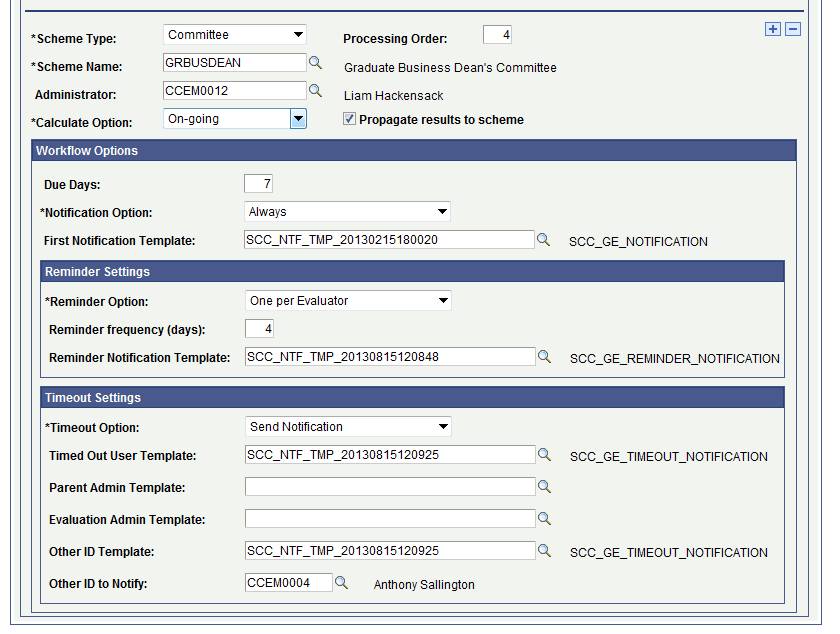Open lookup for Timed Out User Template

pyautogui.click(x=544, y=454)
